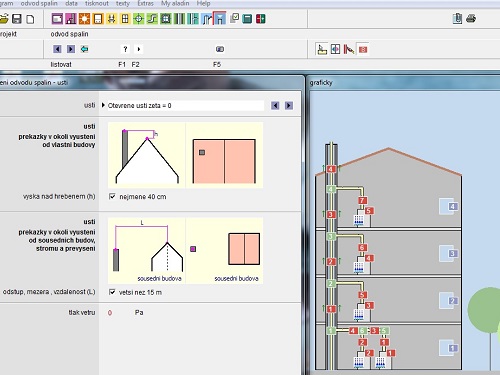
Task: Select floor 3 marker on building right
Action: click(x=452, y=254)
